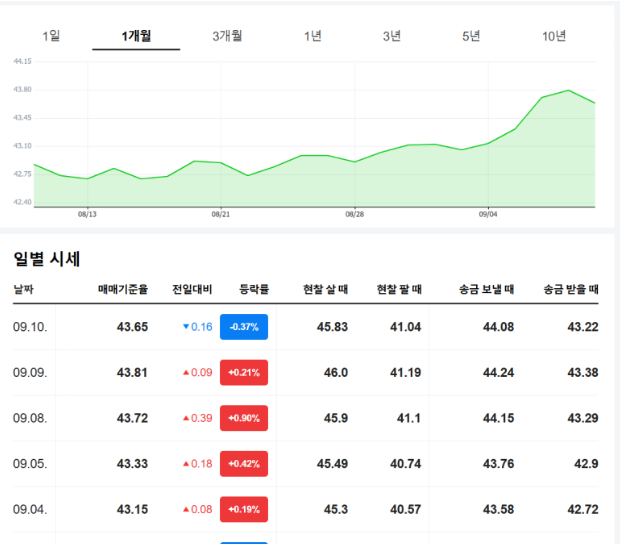
Task: Click the red up arrow 0.18 change
Action: (197, 464)
